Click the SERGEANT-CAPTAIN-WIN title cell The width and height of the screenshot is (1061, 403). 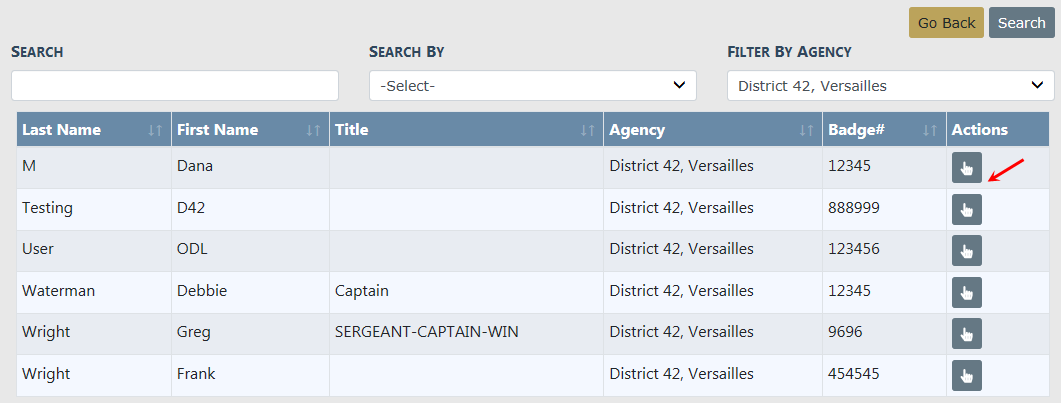(x=427, y=333)
